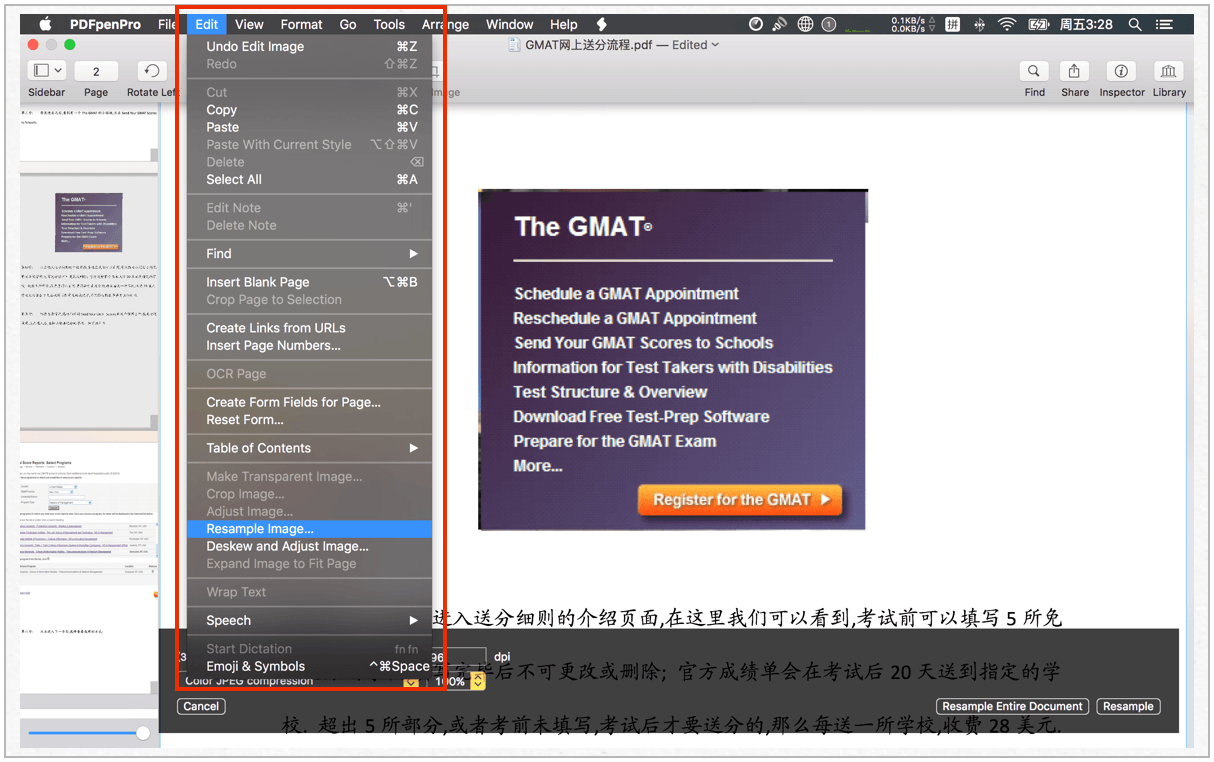Click Schedule a GMAT Appointment link
The image size is (1214, 762).
click(627, 294)
